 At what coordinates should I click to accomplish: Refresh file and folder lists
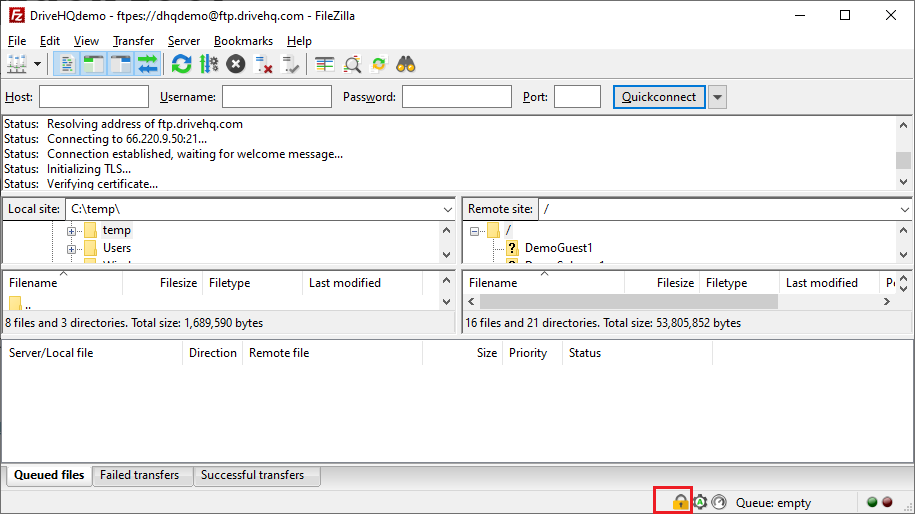(181, 64)
